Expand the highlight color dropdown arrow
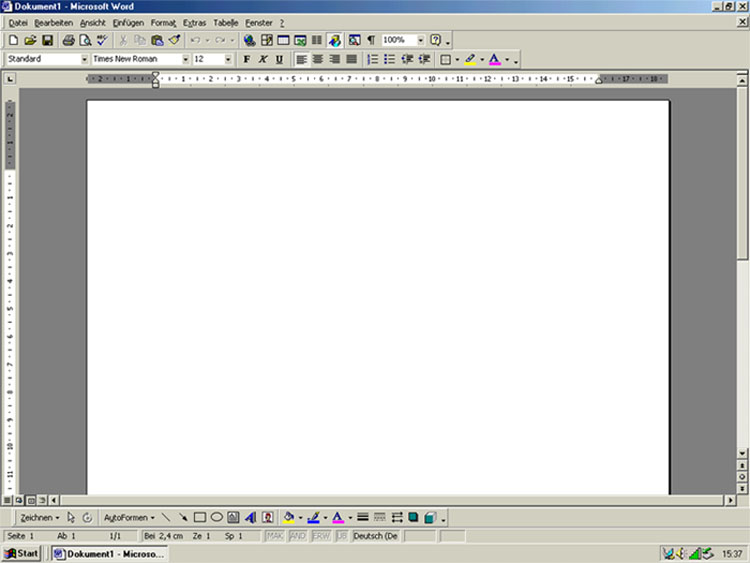The width and height of the screenshot is (750, 563). point(482,59)
